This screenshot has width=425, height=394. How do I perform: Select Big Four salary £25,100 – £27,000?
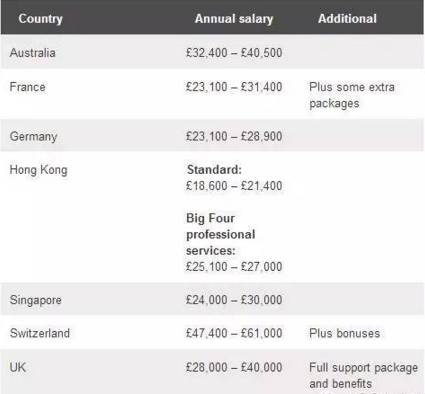coord(234,266)
